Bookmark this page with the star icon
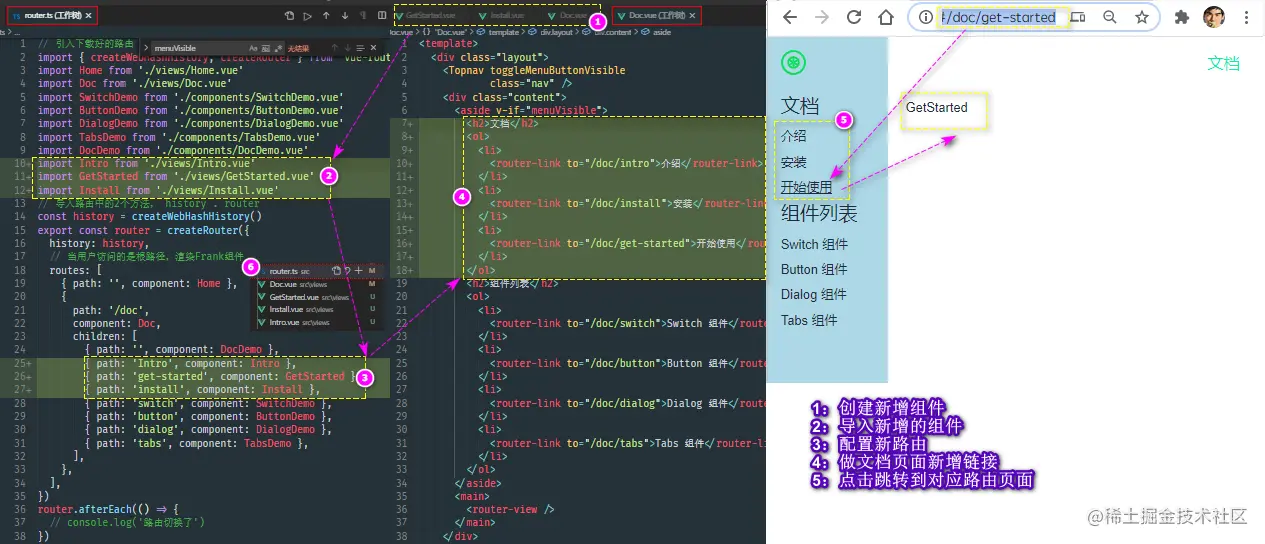Image resolution: width=1265 pixels, height=544 pixels. [1142, 17]
